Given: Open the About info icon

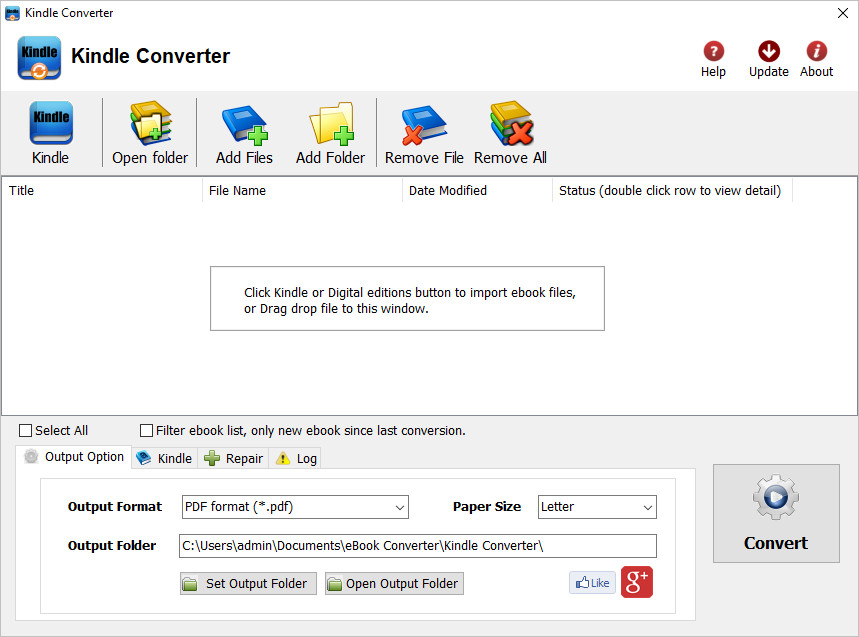Looking at the screenshot, I should tap(816, 51).
